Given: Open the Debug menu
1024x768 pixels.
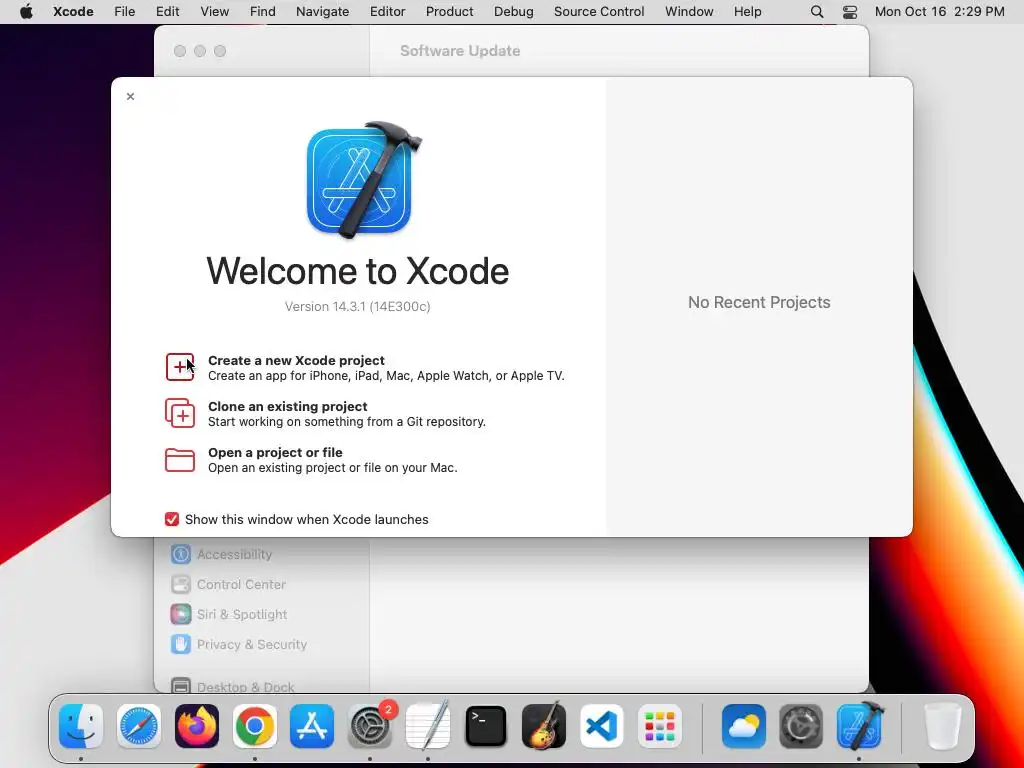Looking at the screenshot, I should point(513,12).
